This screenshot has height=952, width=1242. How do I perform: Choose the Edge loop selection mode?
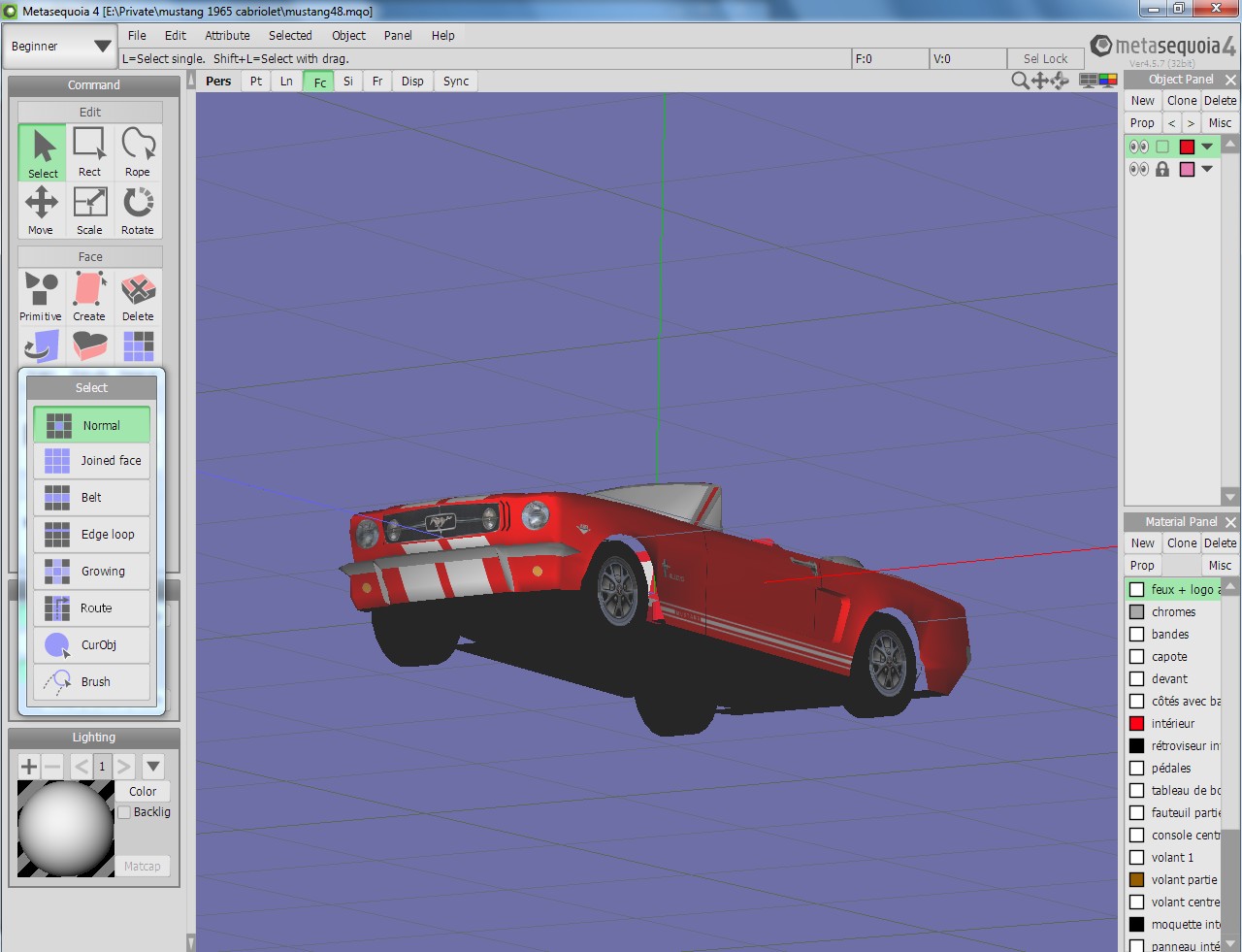(92, 534)
